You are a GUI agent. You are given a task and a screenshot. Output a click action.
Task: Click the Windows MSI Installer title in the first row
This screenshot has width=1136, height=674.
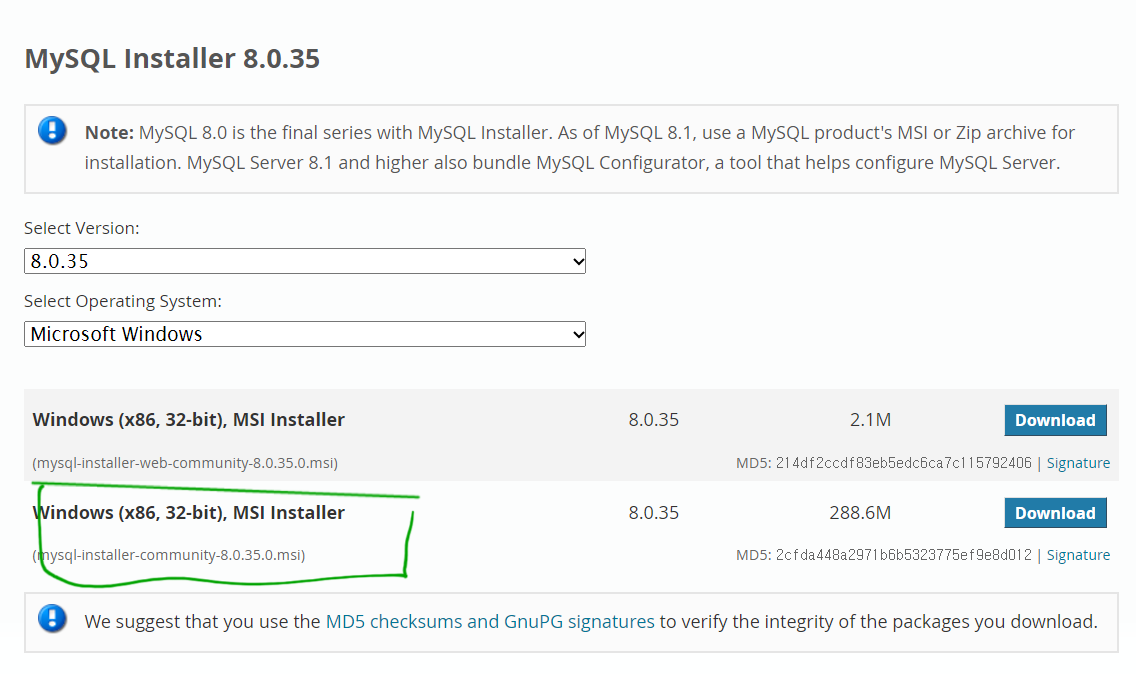[x=189, y=420]
